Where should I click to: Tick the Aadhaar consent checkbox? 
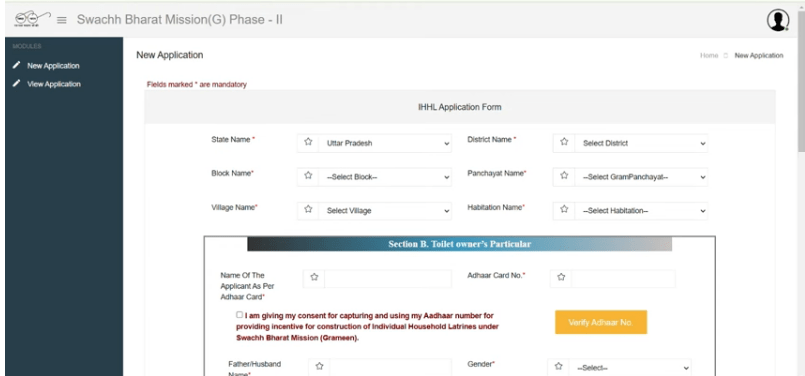click(240, 315)
